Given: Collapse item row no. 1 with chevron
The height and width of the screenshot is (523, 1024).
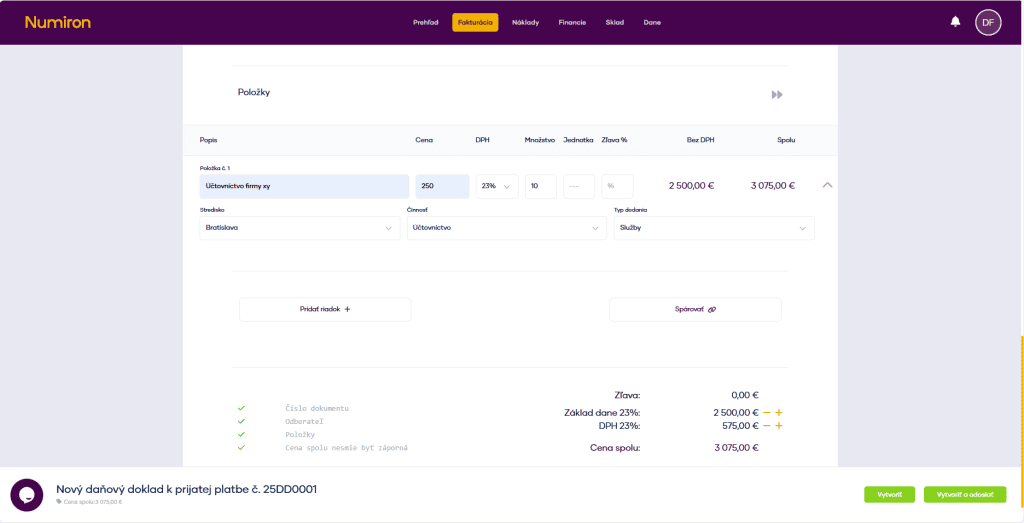Looking at the screenshot, I should (x=827, y=185).
